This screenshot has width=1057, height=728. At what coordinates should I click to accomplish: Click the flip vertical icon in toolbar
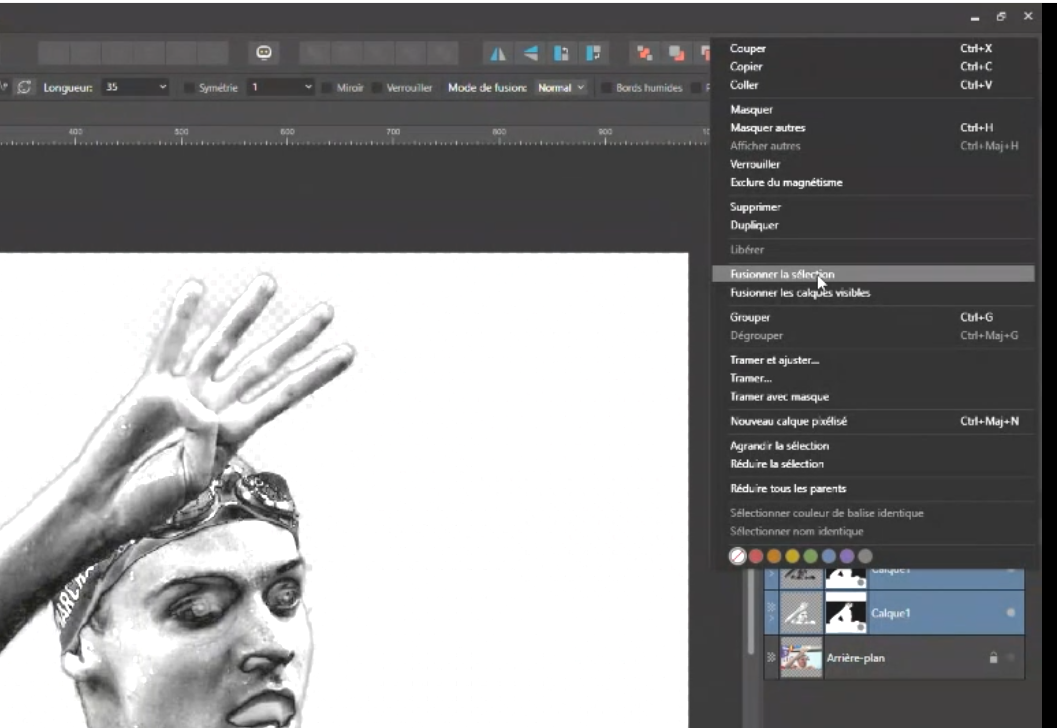pyautogui.click(x=531, y=53)
